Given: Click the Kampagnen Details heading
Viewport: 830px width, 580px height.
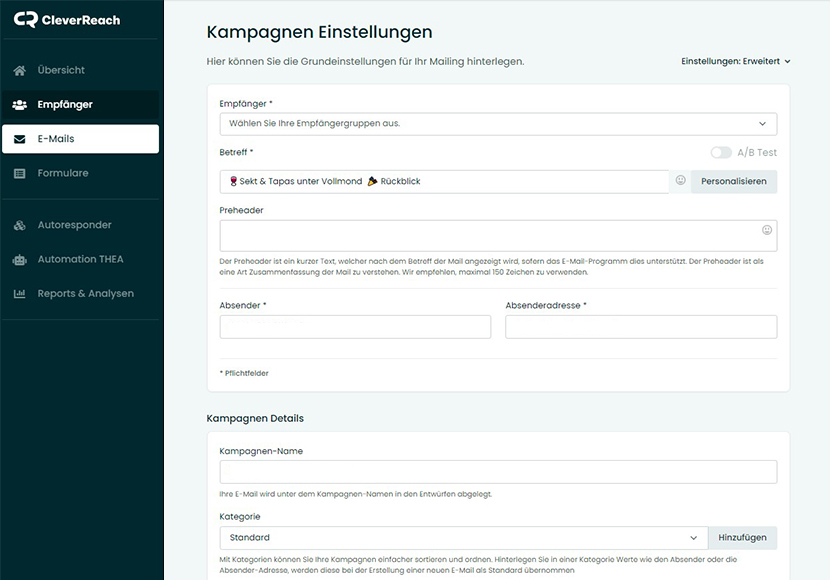Looking at the screenshot, I should tap(255, 419).
